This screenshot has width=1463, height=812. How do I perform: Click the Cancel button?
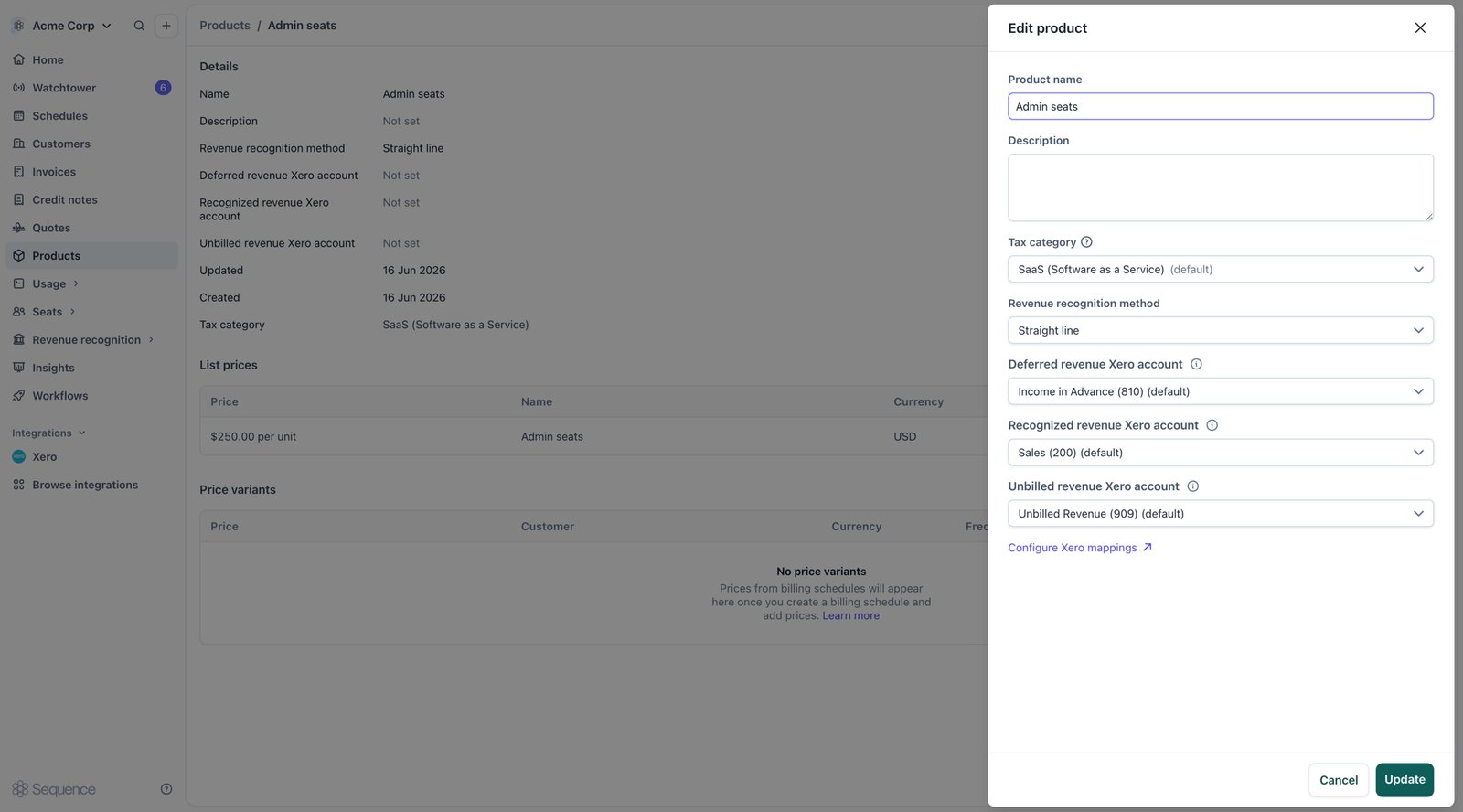point(1339,780)
